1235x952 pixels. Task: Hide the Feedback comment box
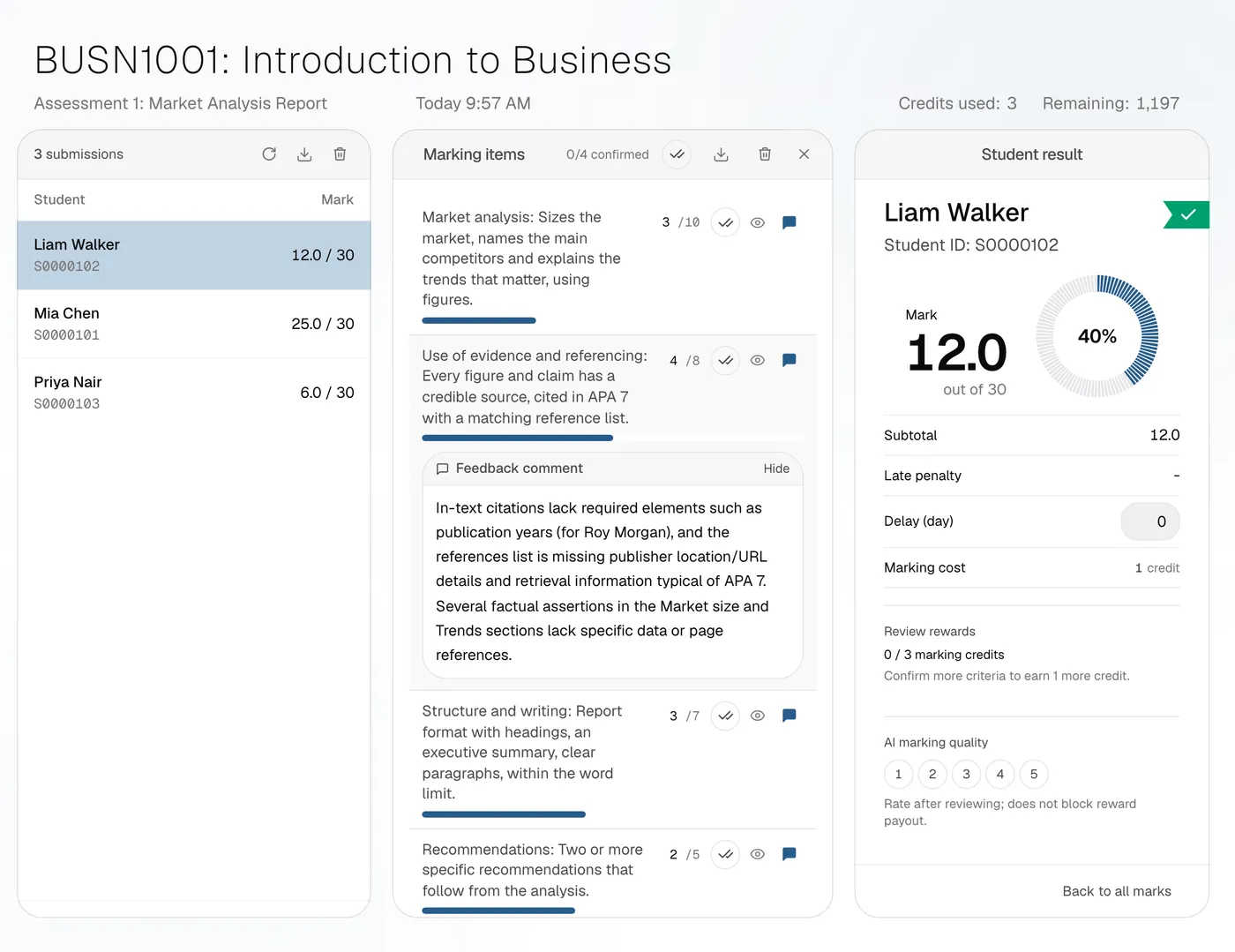(x=776, y=469)
